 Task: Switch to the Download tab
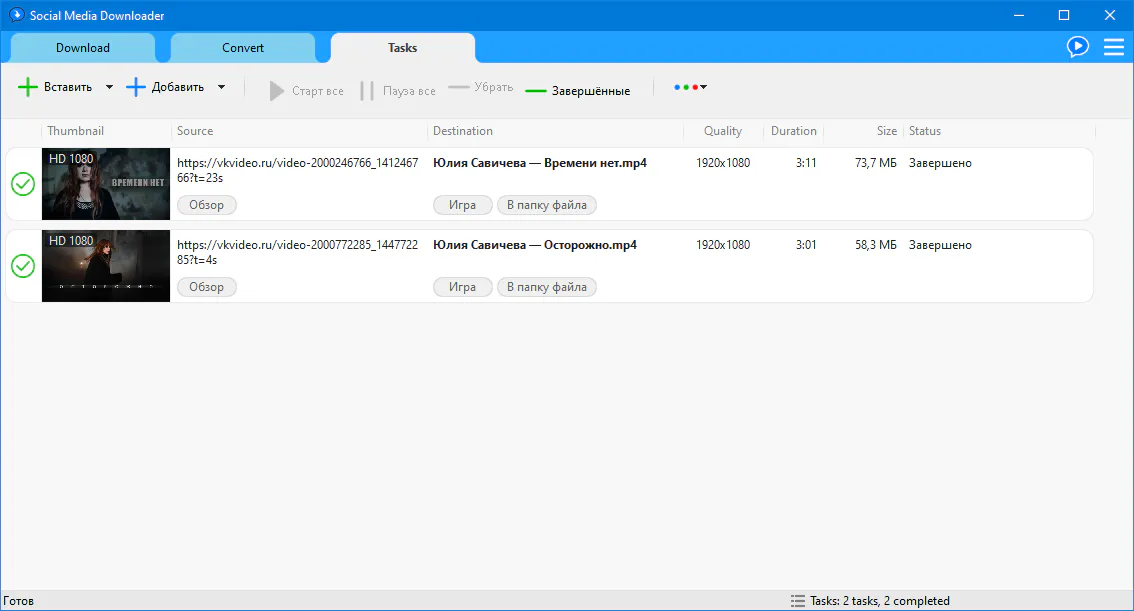(x=83, y=48)
